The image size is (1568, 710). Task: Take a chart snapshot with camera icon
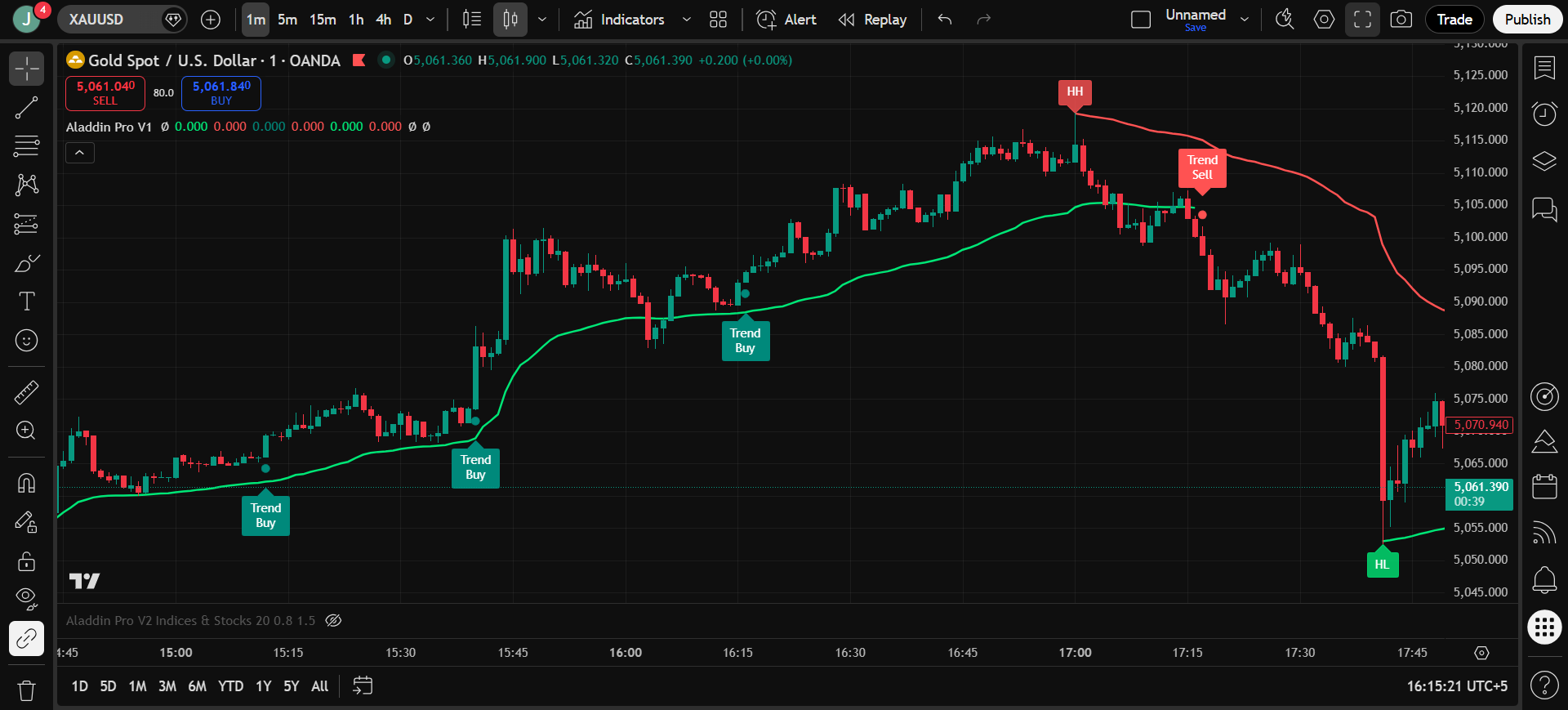coord(1401,20)
